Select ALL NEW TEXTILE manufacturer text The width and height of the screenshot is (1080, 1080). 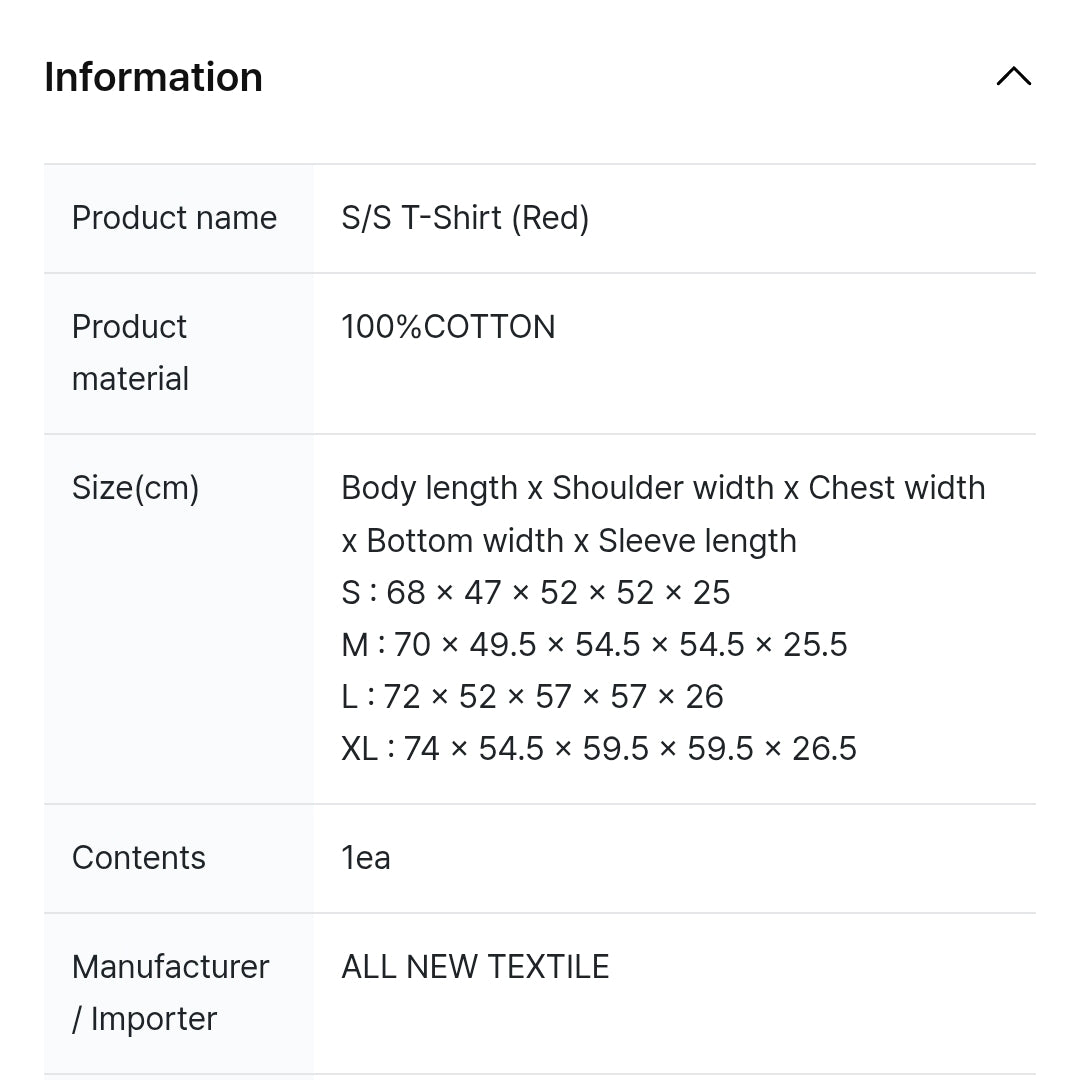click(x=475, y=967)
